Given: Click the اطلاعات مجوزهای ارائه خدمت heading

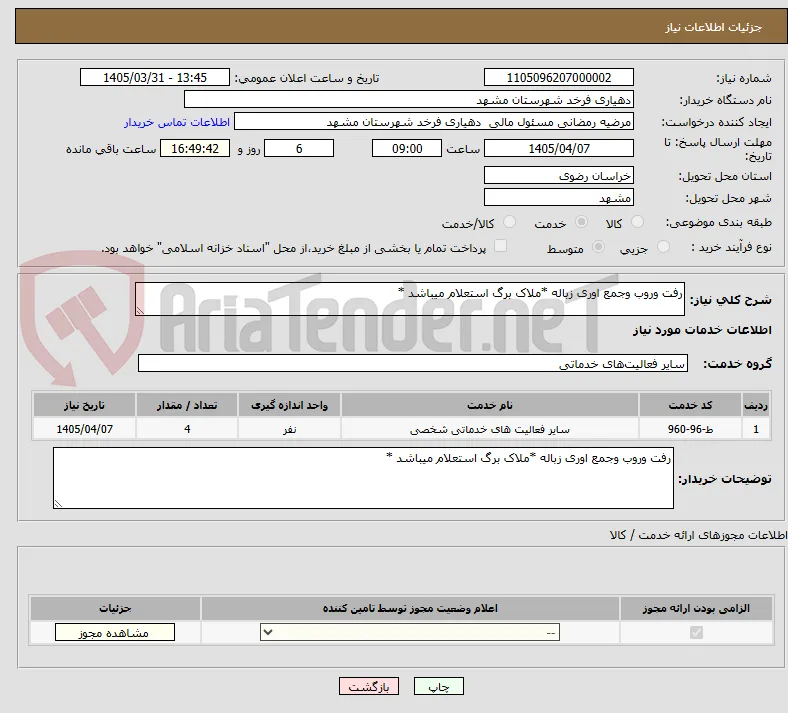Looking at the screenshot, I should click(699, 535).
